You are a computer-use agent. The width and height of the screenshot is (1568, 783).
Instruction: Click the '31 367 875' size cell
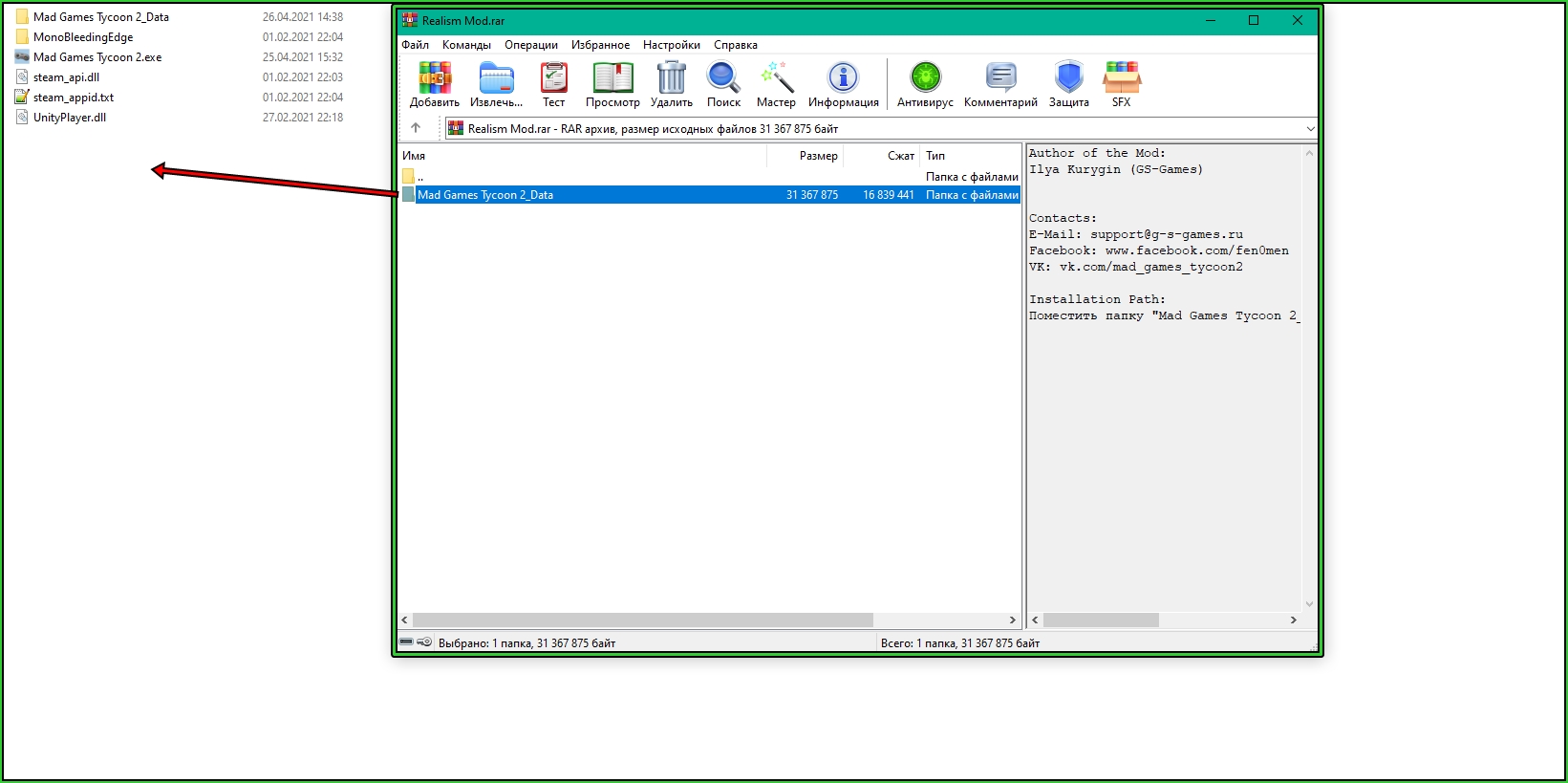tap(812, 195)
